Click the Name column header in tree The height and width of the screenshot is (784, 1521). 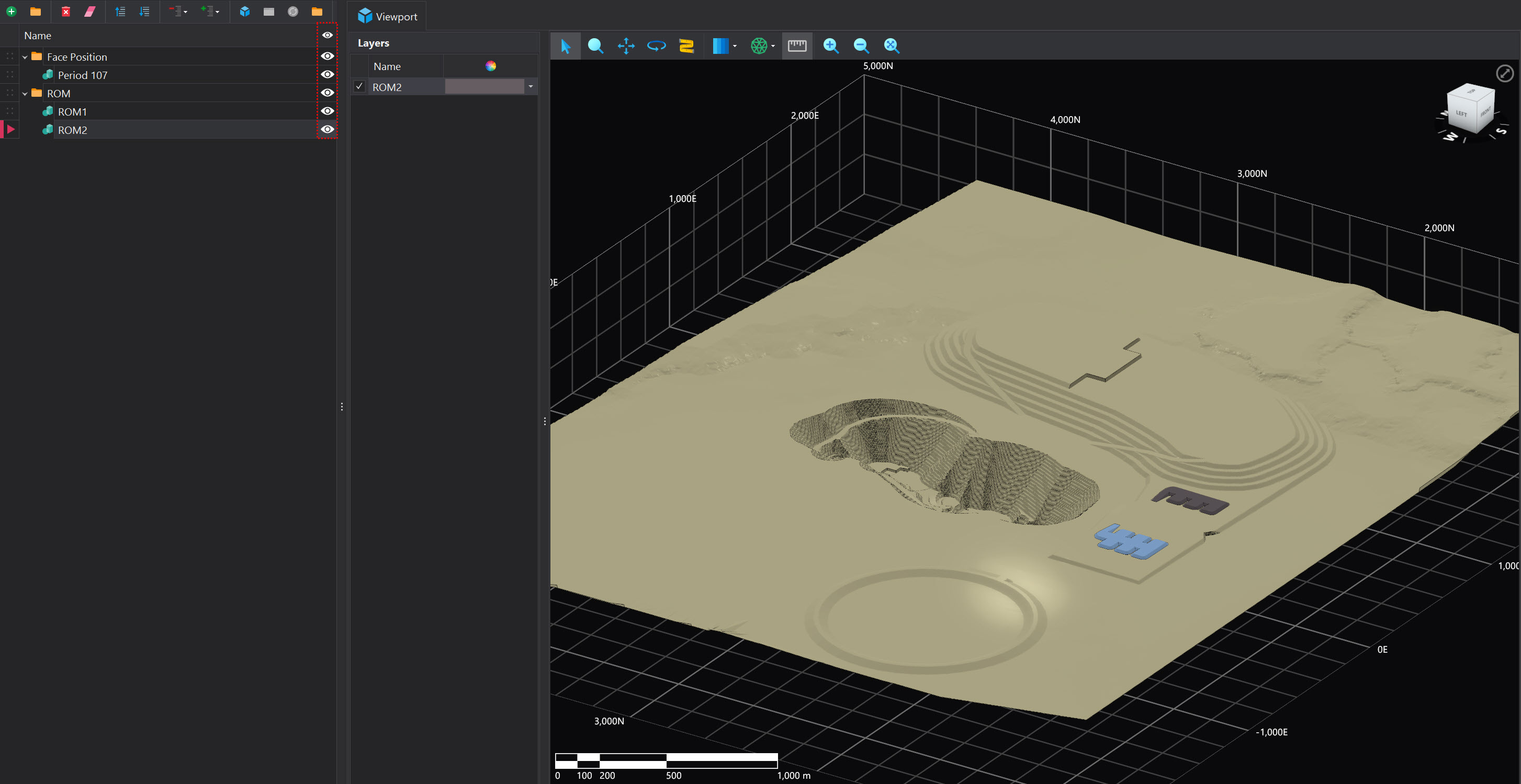tap(38, 36)
